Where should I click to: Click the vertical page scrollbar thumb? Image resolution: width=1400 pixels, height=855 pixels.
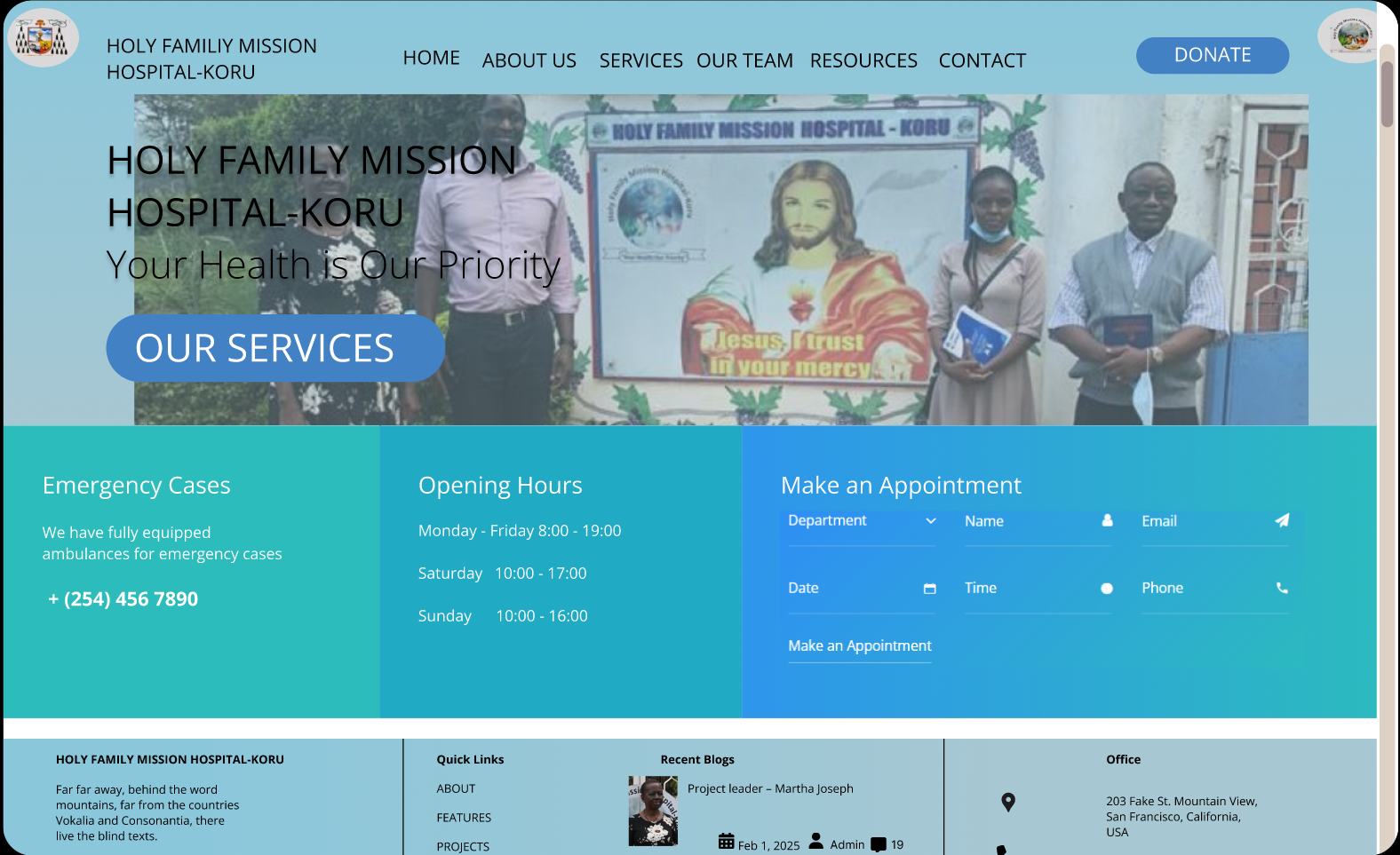[1387, 85]
